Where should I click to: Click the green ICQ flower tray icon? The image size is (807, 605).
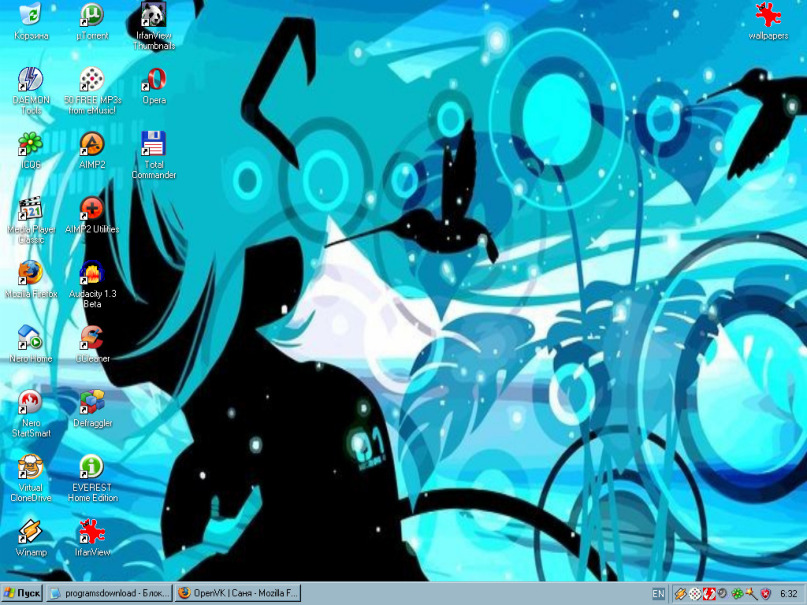point(737,594)
